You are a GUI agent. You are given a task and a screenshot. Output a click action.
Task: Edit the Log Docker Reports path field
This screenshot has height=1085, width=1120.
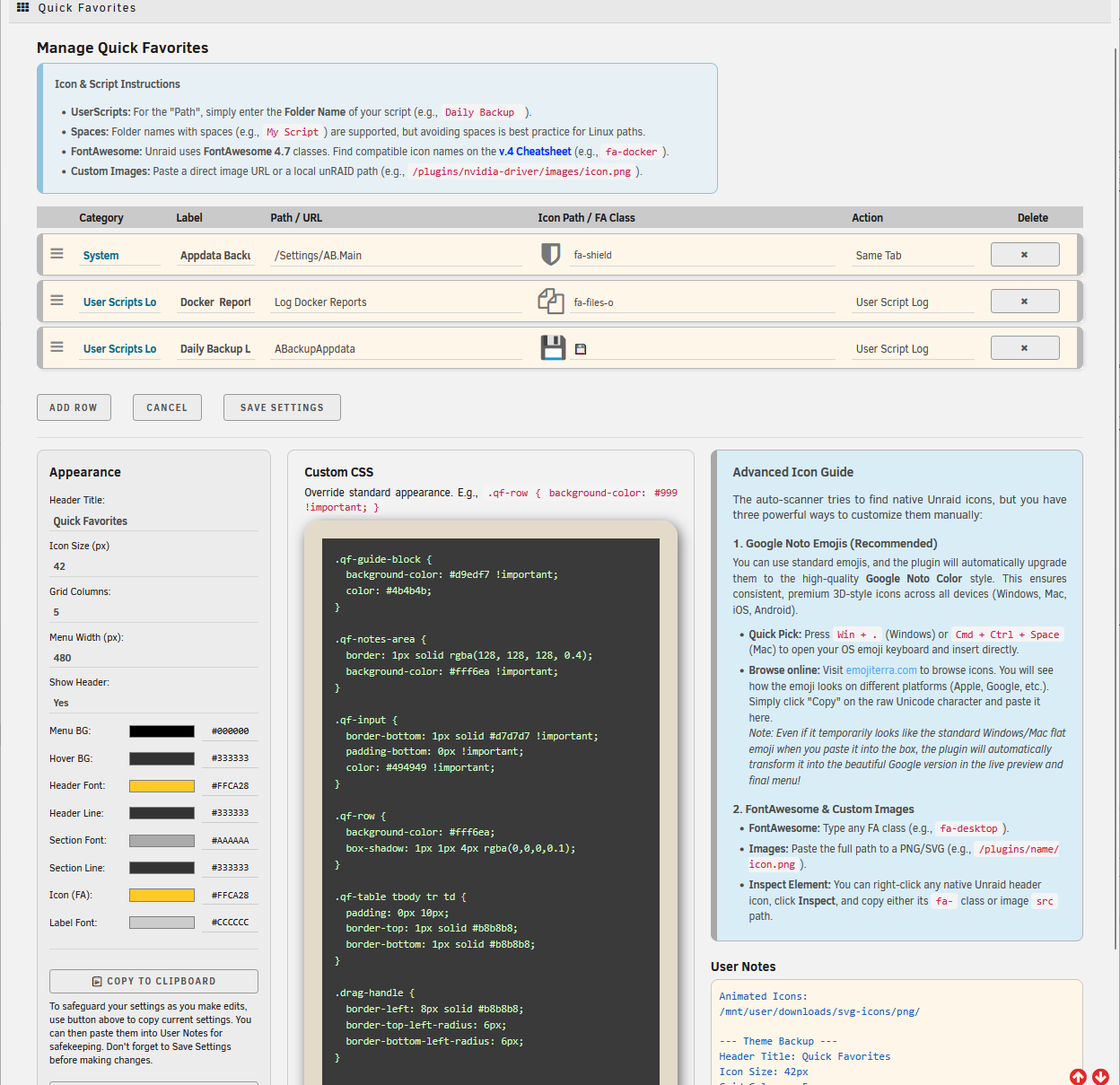396,302
